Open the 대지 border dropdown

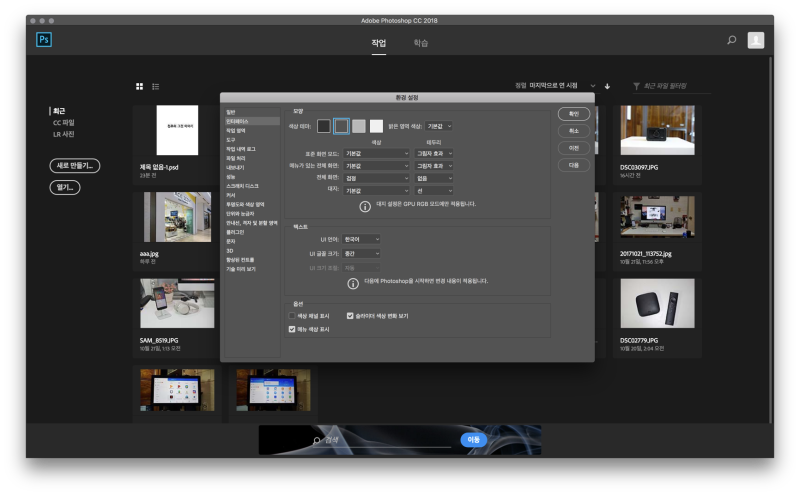coord(434,190)
